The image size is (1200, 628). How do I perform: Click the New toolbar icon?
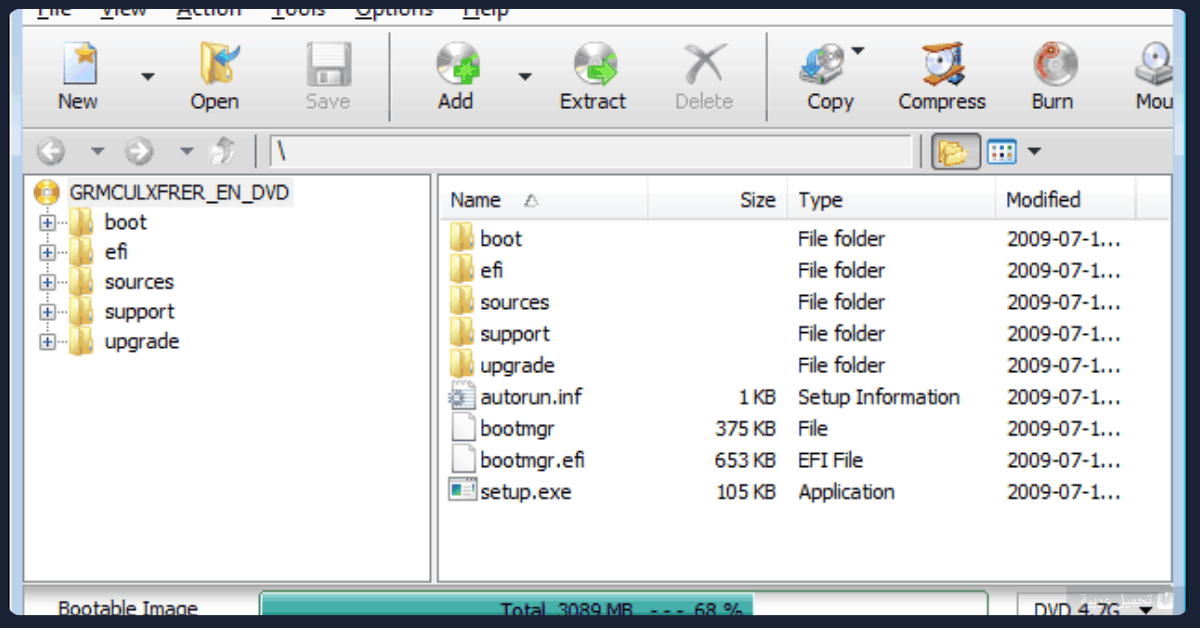(78, 64)
